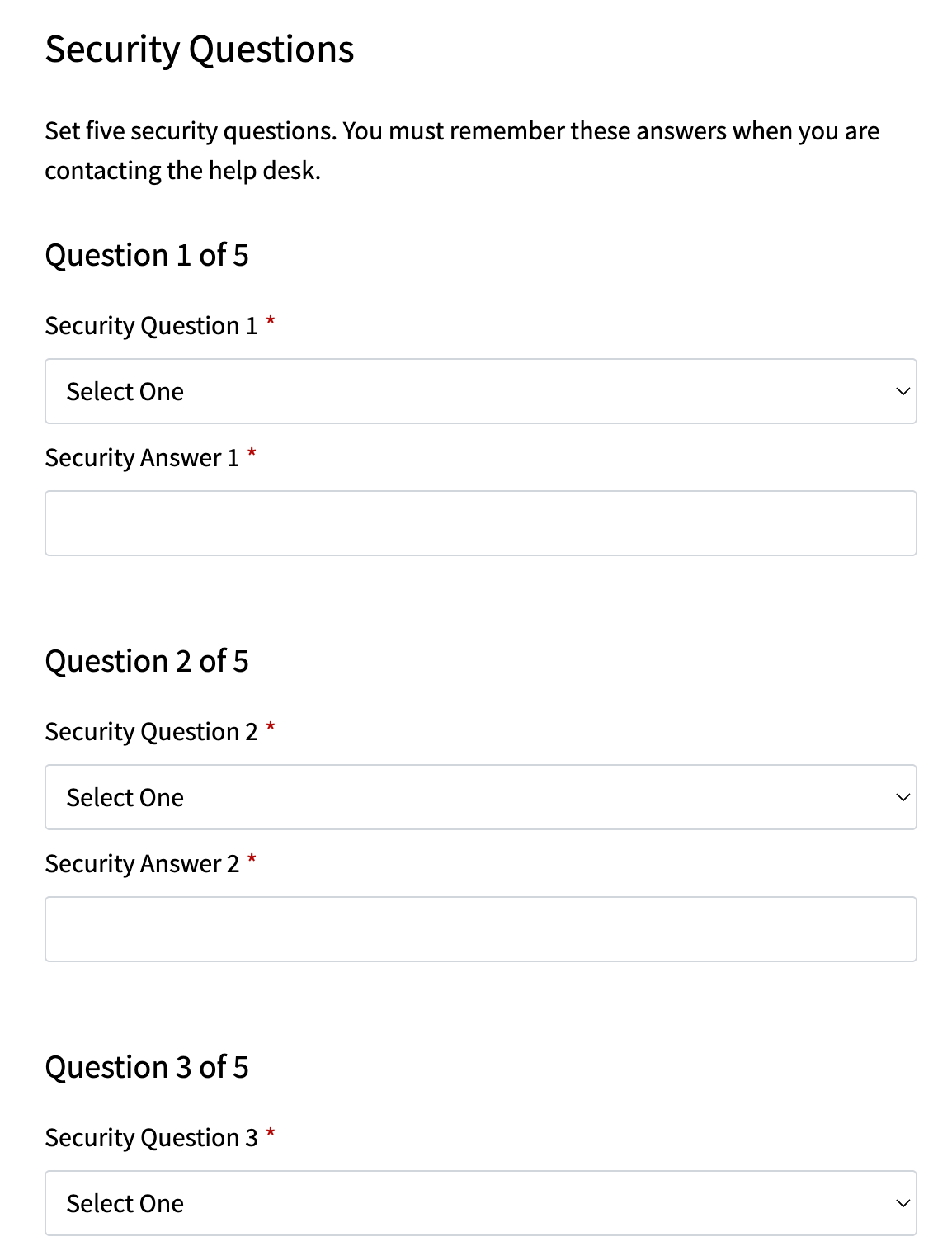Click the 'Question 3 of 5' heading
The height and width of the screenshot is (1251, 952).
[x=147, y=1067]
